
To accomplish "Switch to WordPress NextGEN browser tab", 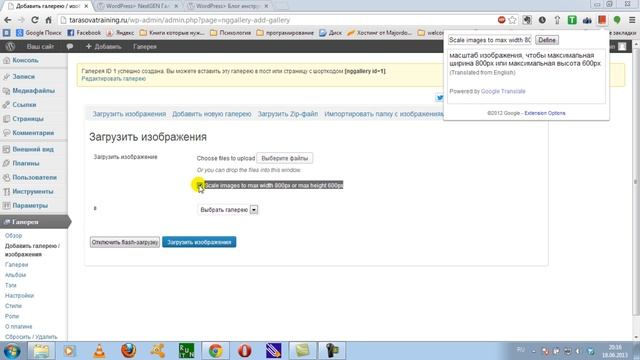I will [x=138, y=6].
